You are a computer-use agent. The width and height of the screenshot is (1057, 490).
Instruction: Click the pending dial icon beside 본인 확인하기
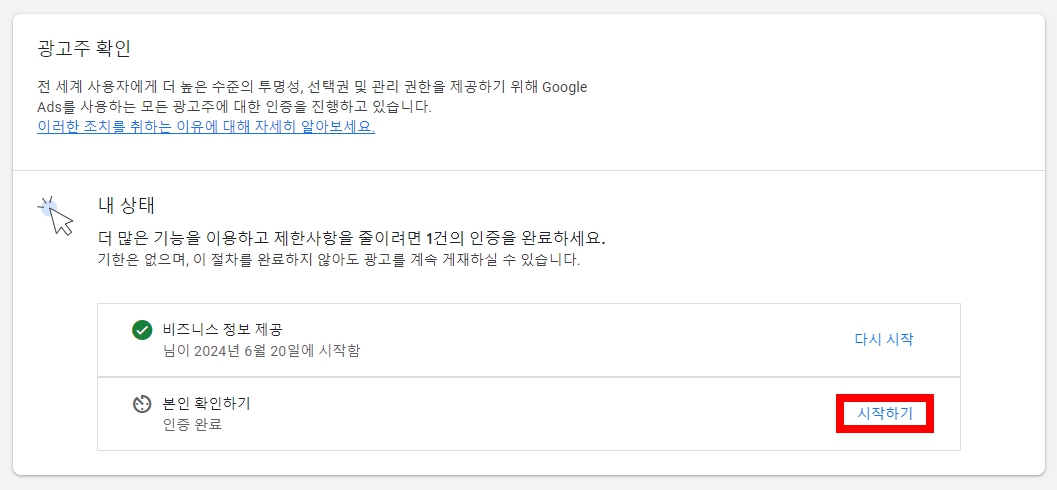142,404
